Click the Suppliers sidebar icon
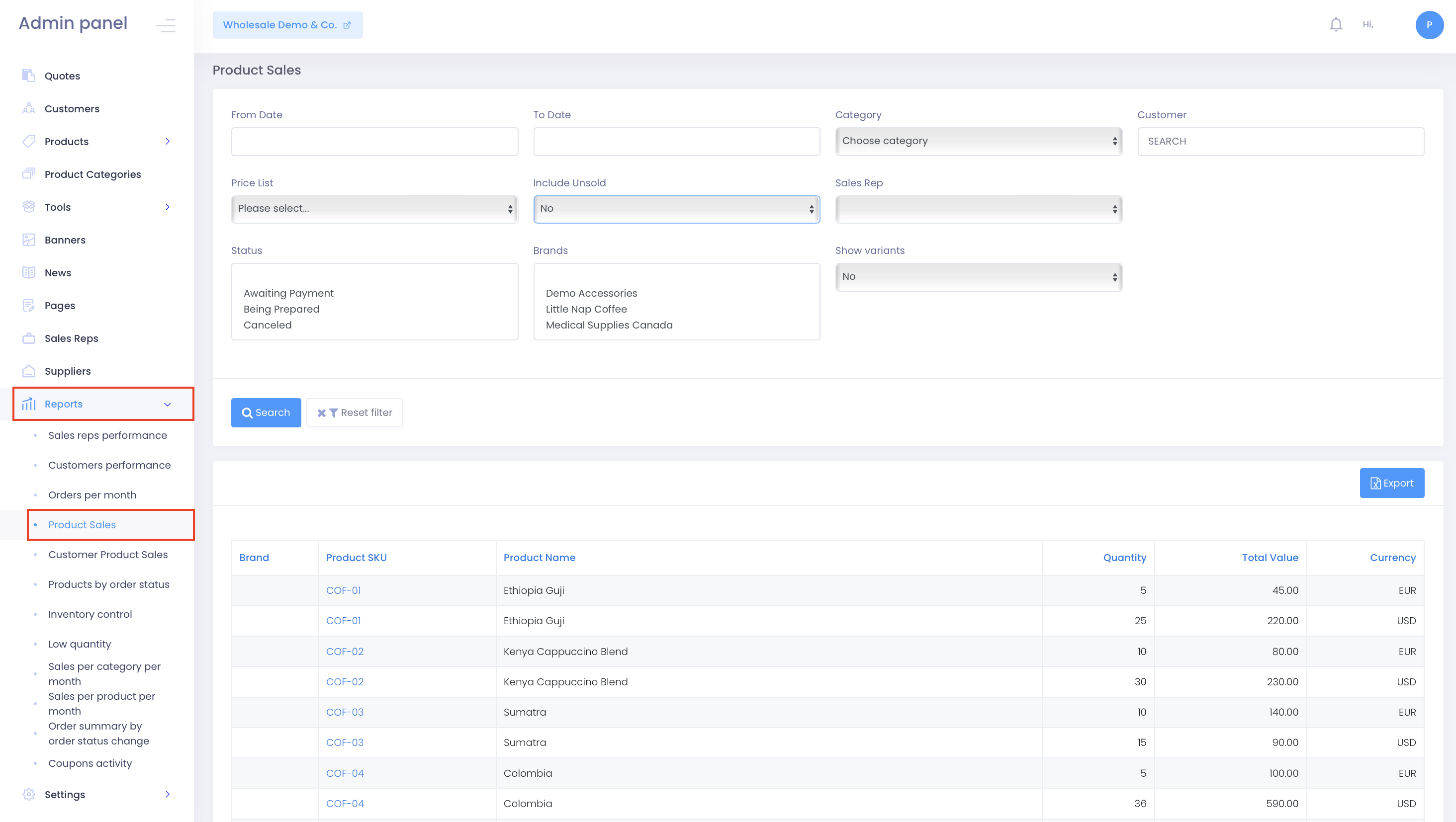Image resolution: width=1456 pixels, height=822 pixels. click(x=29, y=371)
